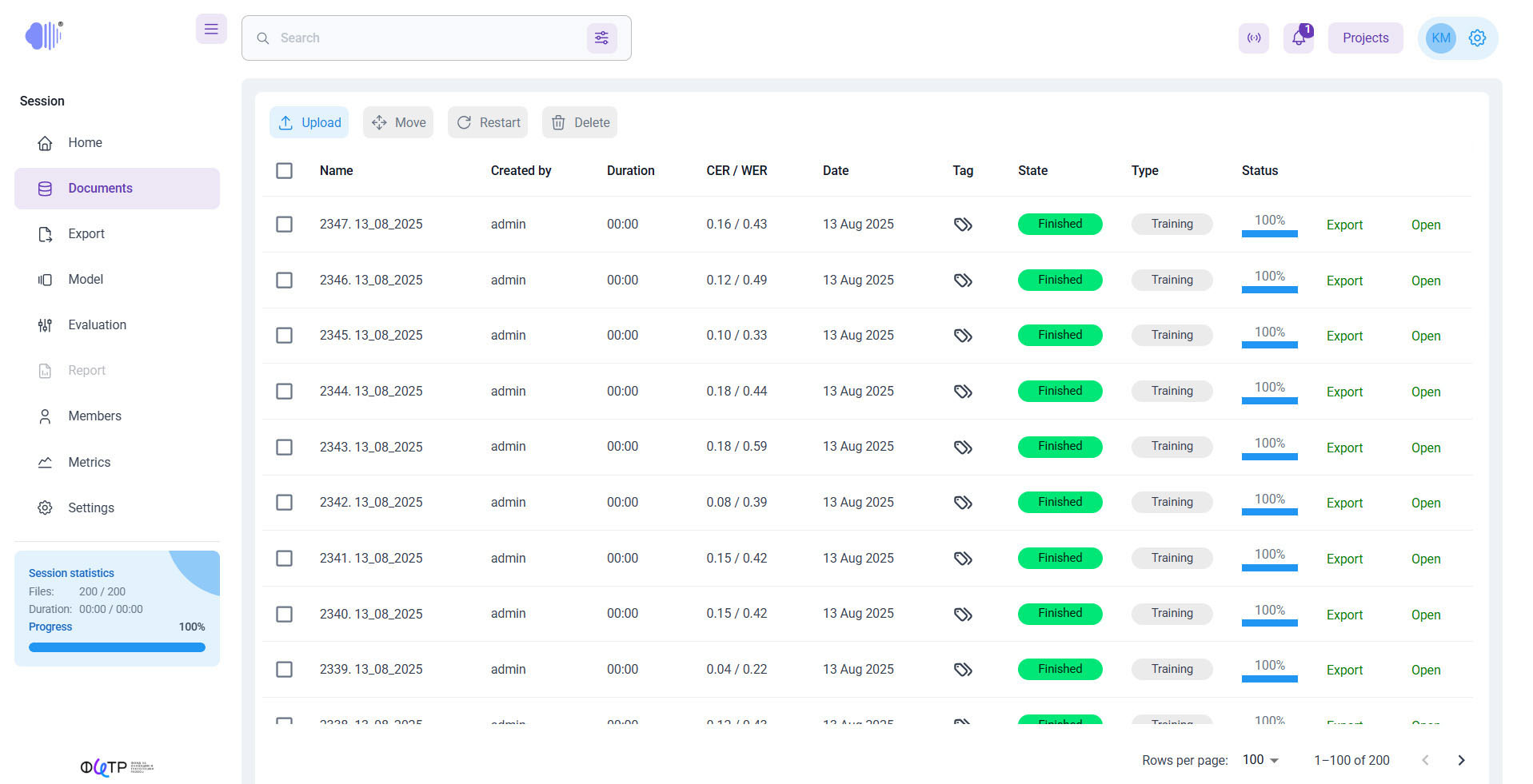Expand the rows per page dropdown
This screenshot has width=1533, height=784.
pyautogui.click(x=1261, y=760)
